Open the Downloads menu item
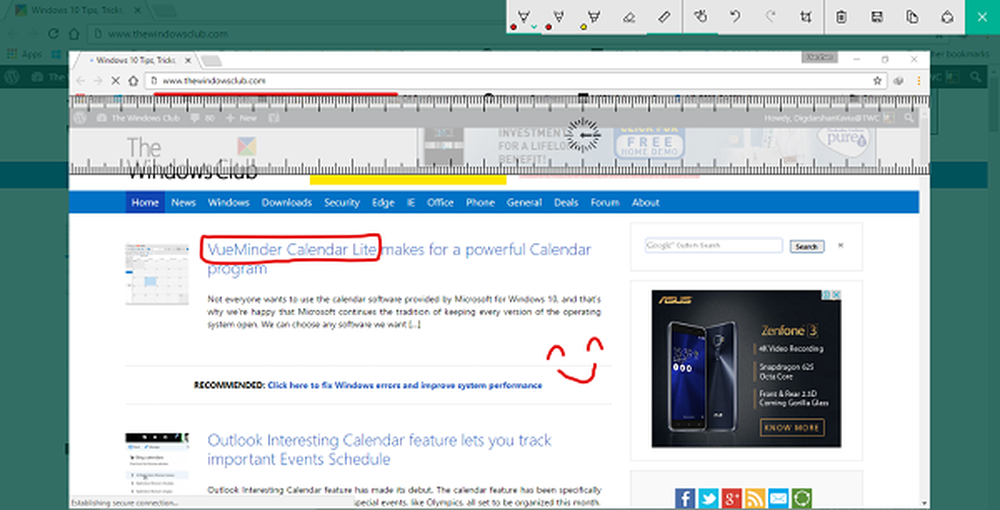The image size is (1000, 510). (x=286, y=202)
